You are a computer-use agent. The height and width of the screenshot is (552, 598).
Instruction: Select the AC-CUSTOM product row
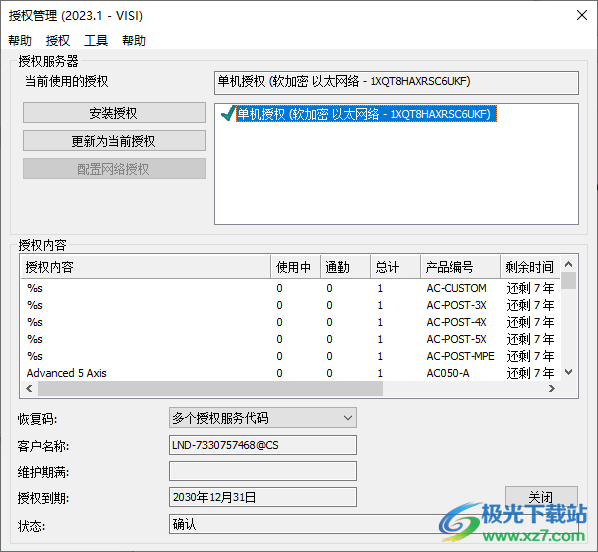(291, 288)
